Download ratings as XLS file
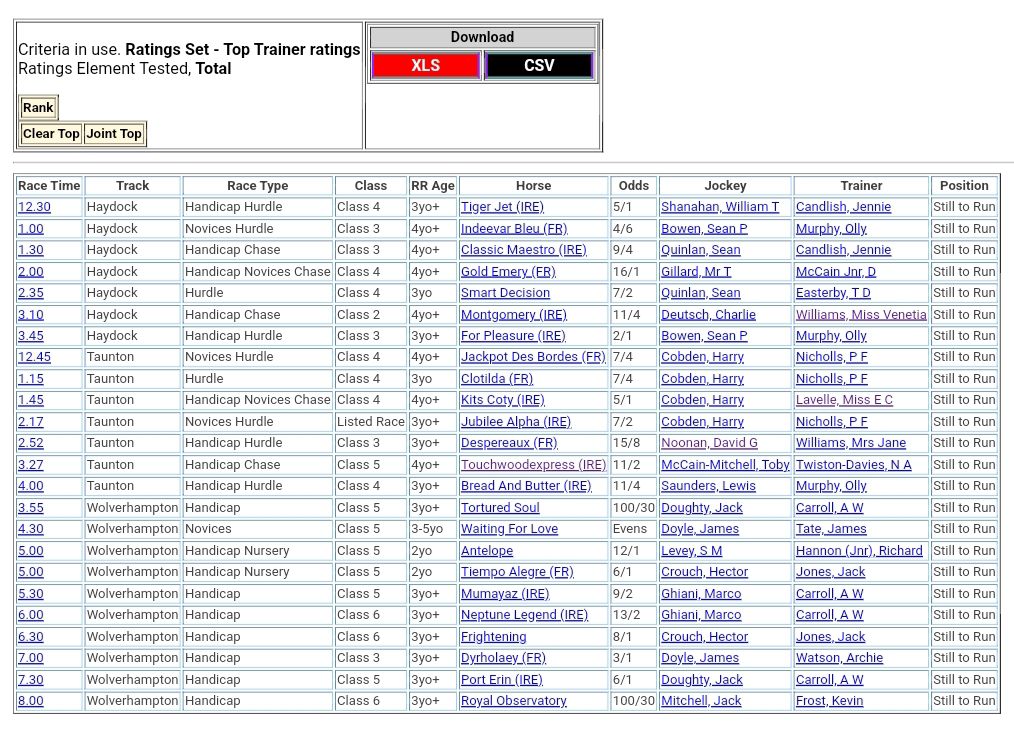This screenshot has height=735, width=1014. pyautogui.click(x=426, y=66)
